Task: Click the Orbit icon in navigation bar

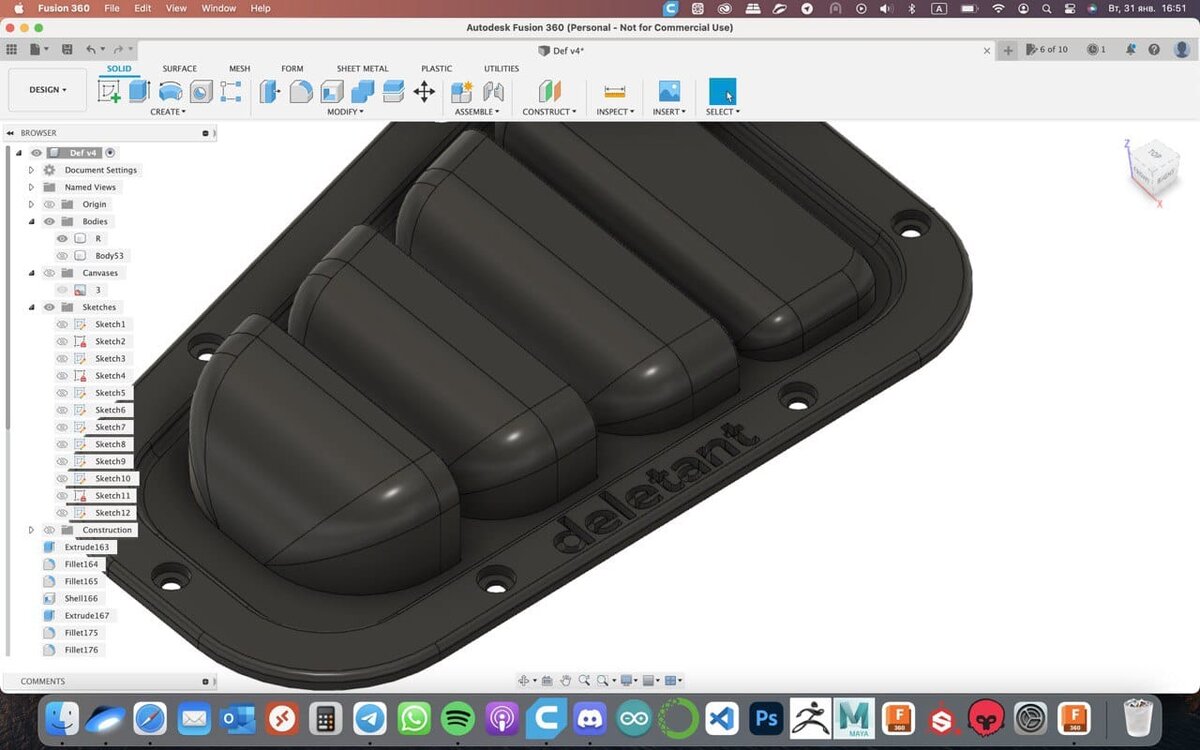Action: [x=523, y=680]
